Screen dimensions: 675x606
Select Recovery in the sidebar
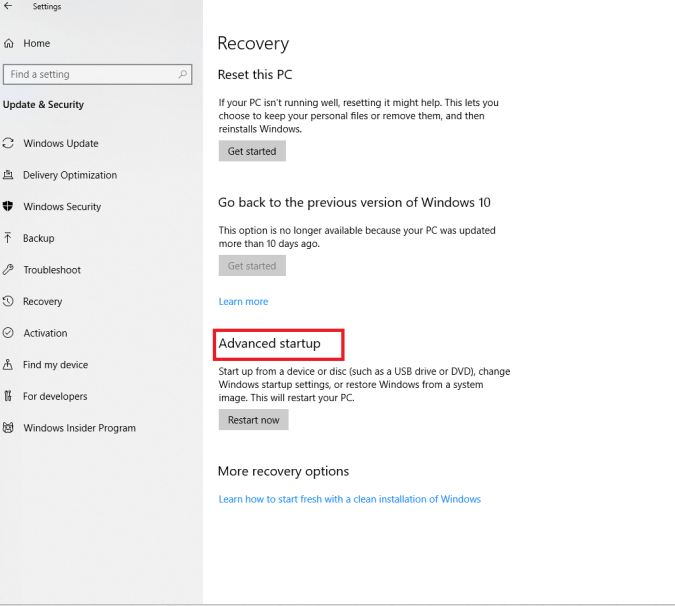tap(43, 302)
